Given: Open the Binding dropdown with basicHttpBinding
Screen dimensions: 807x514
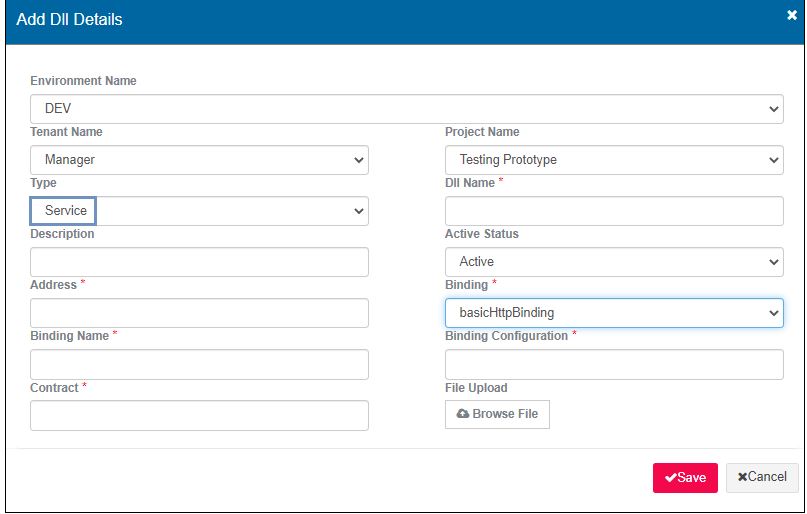Looking at the screenshot, I should (x=613, y=313).
